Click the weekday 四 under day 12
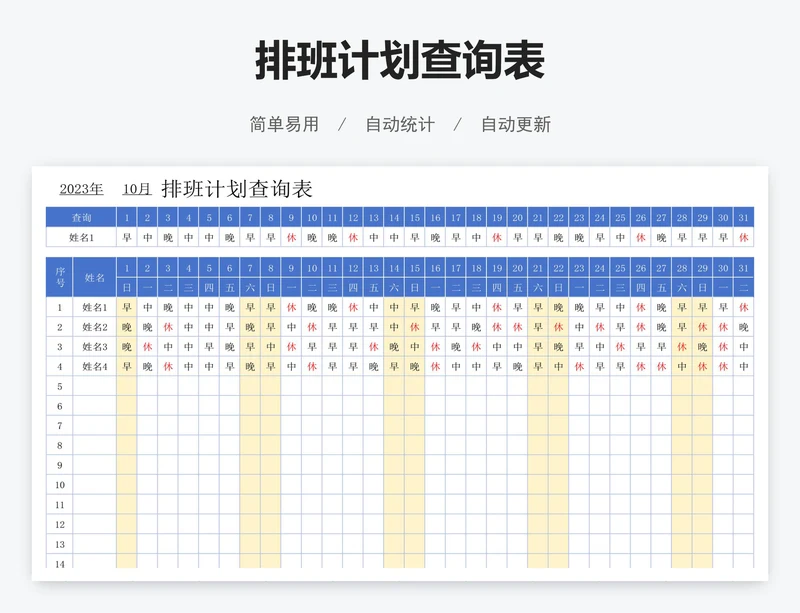Viewport: 800px width, 613px height. click(353, 288)
